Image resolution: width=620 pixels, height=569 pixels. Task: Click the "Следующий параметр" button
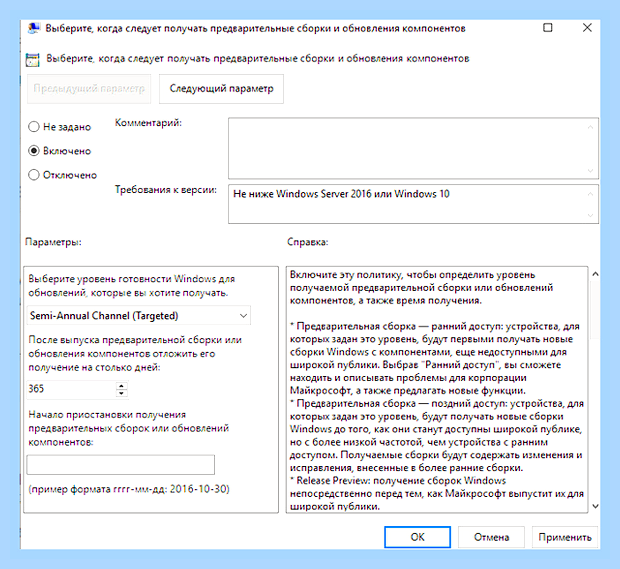pos(221,89)
